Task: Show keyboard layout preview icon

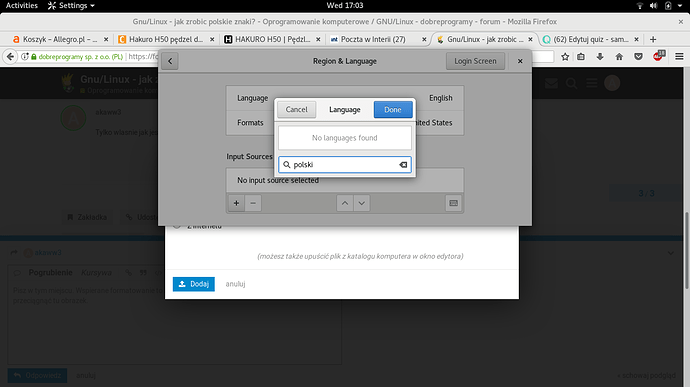Action: coord(453,203)
